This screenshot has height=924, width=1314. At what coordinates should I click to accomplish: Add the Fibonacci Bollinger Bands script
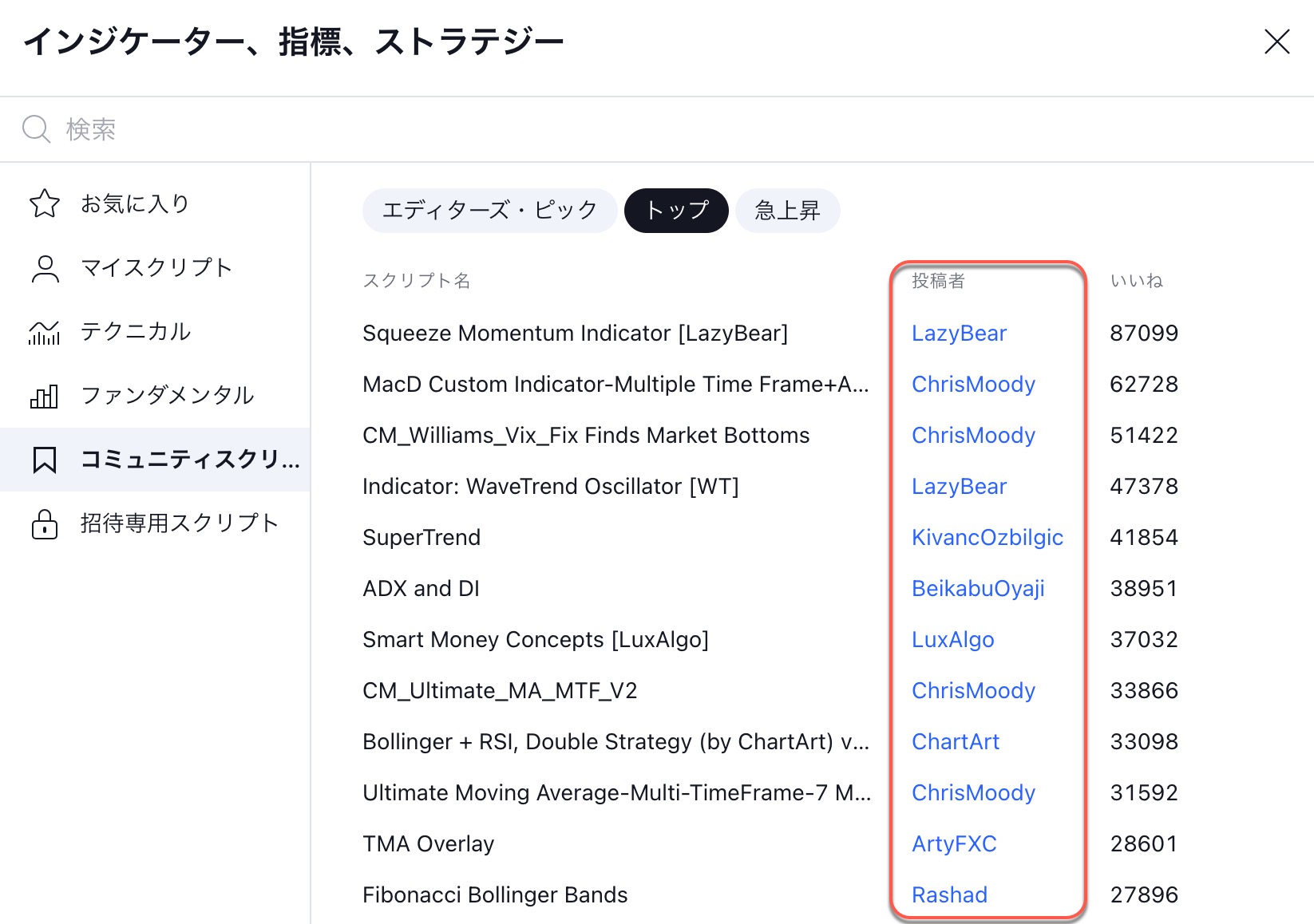coord(495,895)
